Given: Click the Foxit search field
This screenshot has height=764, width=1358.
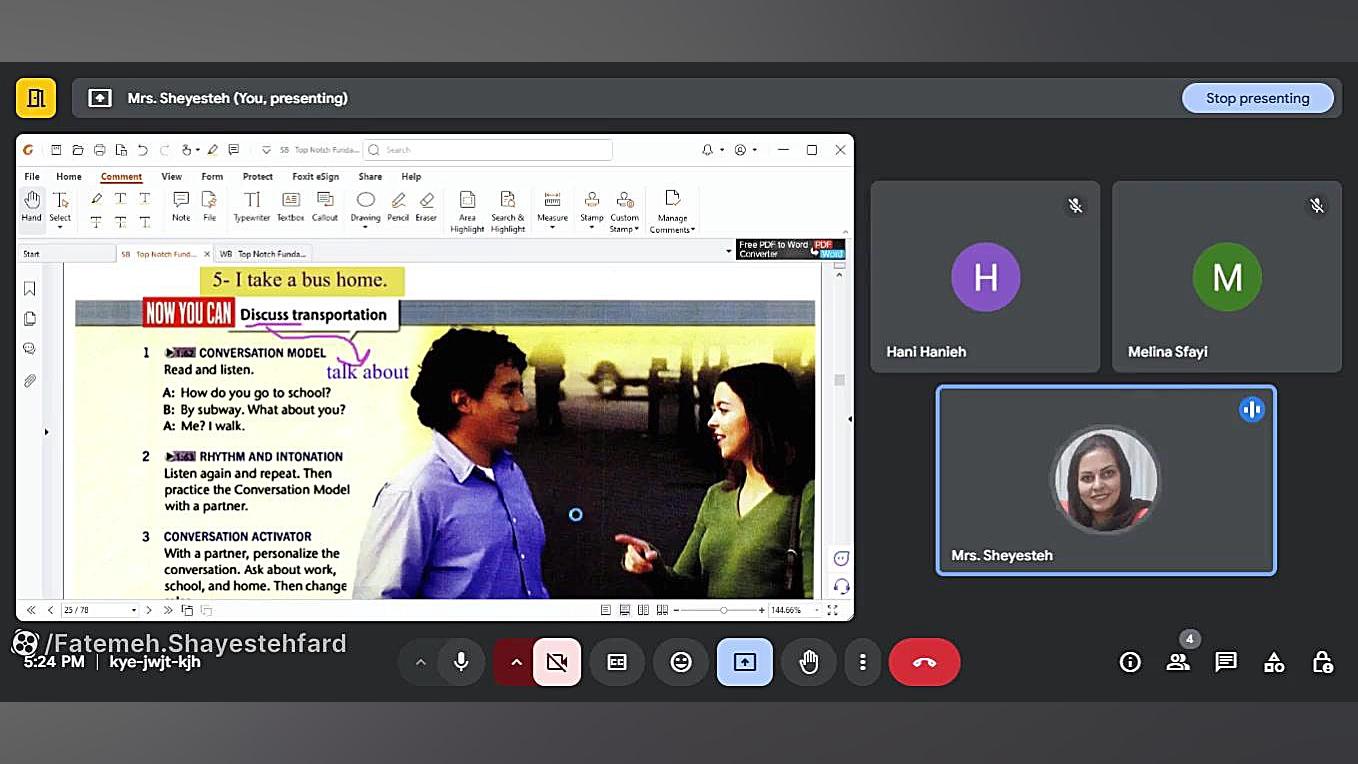Looking at the screenshot, I should 487,150.
